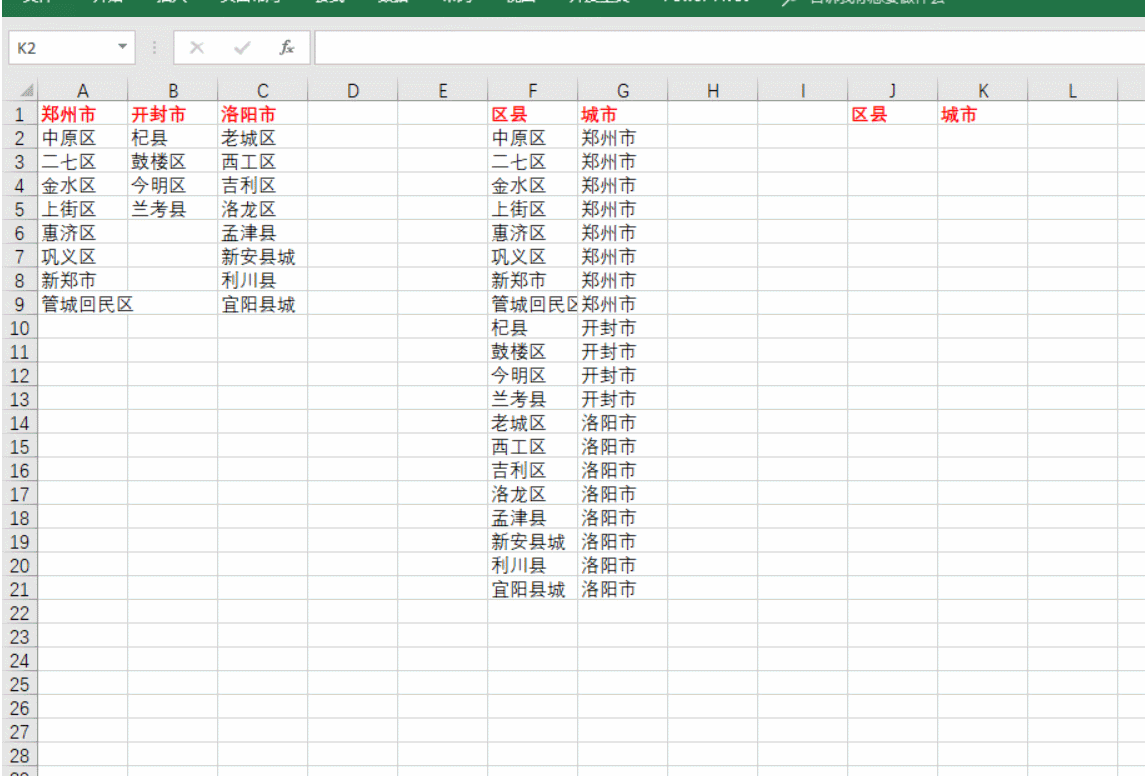
Task: Select cell 杞县 in column B
Action: (x=172, y=138)
